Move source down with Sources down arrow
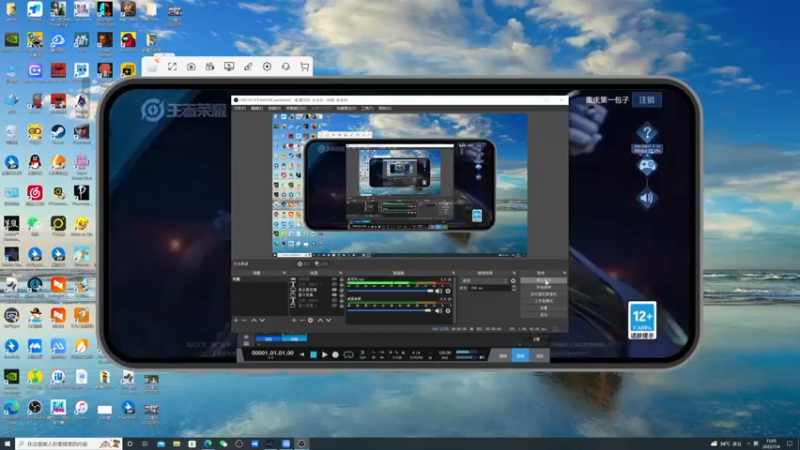Screen dimensions: 800x450 (x=329, y=320)
